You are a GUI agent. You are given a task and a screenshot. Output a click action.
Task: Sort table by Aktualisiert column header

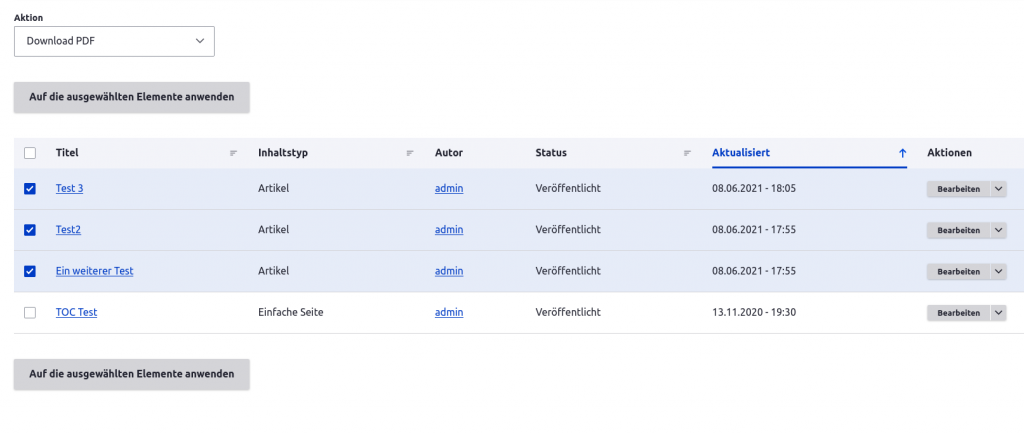tap(740, 153)
